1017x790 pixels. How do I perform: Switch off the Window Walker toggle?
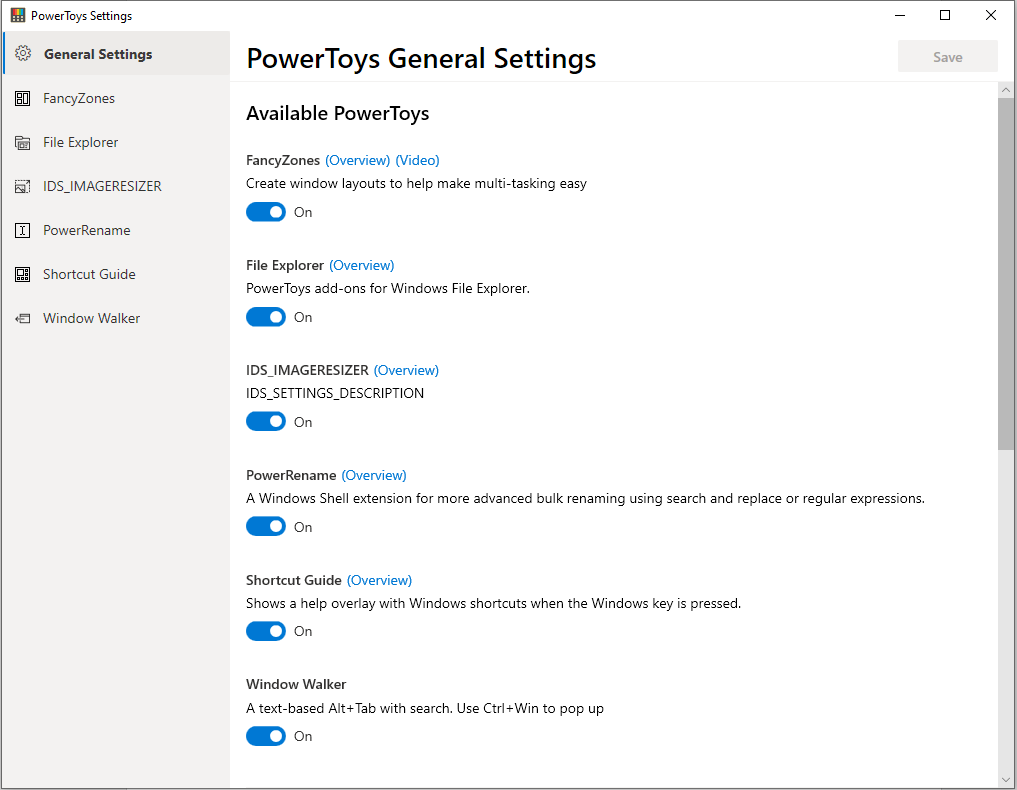coord(266,736)
